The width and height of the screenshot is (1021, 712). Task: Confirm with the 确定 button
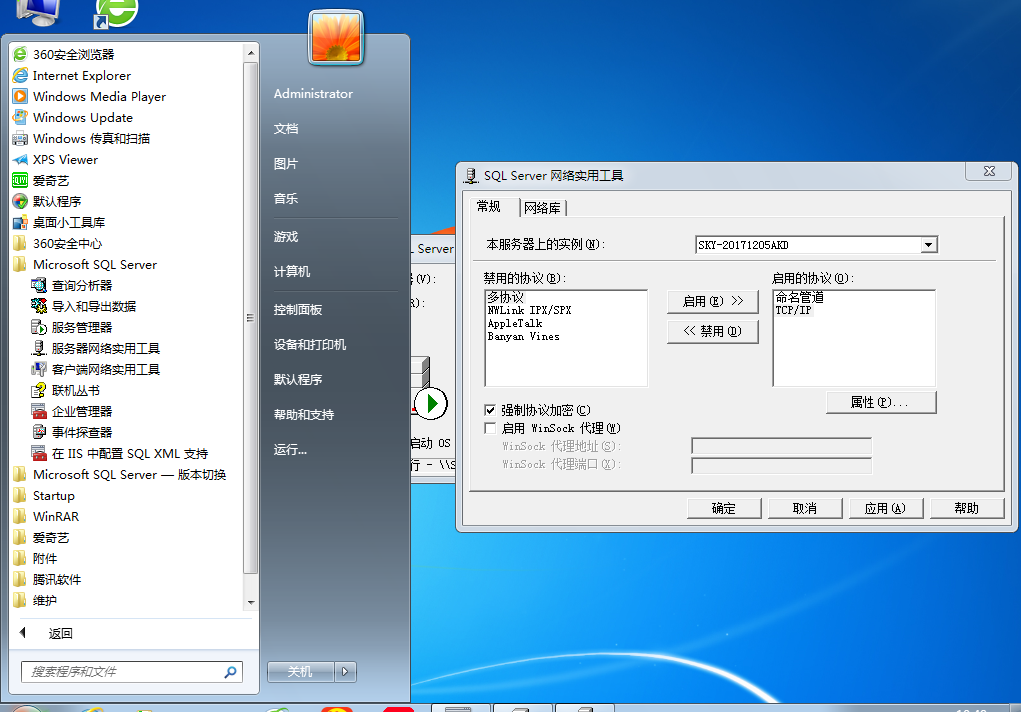pyautogui.click(x=724, y=508)
